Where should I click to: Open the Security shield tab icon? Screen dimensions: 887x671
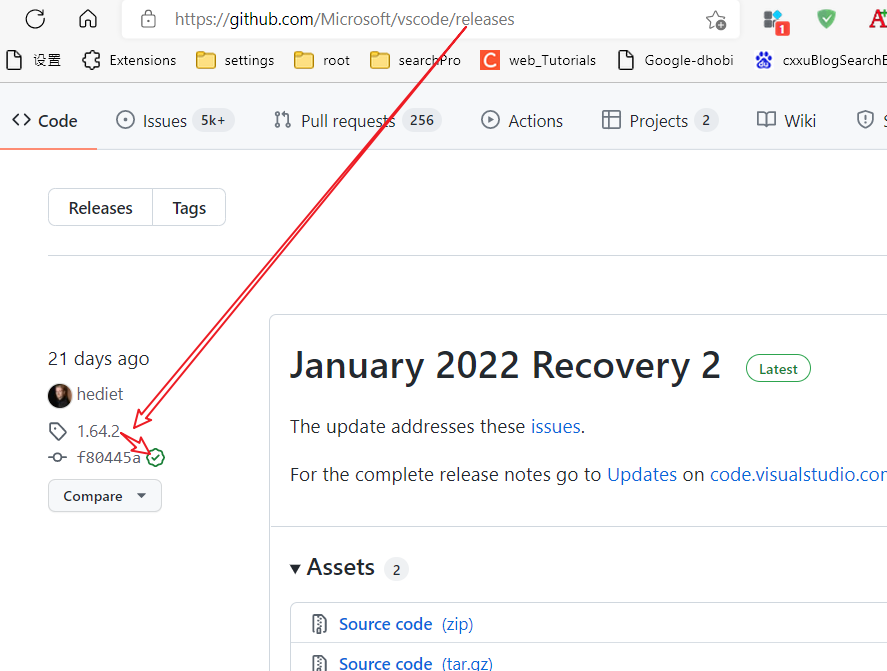tap(865, 120)
